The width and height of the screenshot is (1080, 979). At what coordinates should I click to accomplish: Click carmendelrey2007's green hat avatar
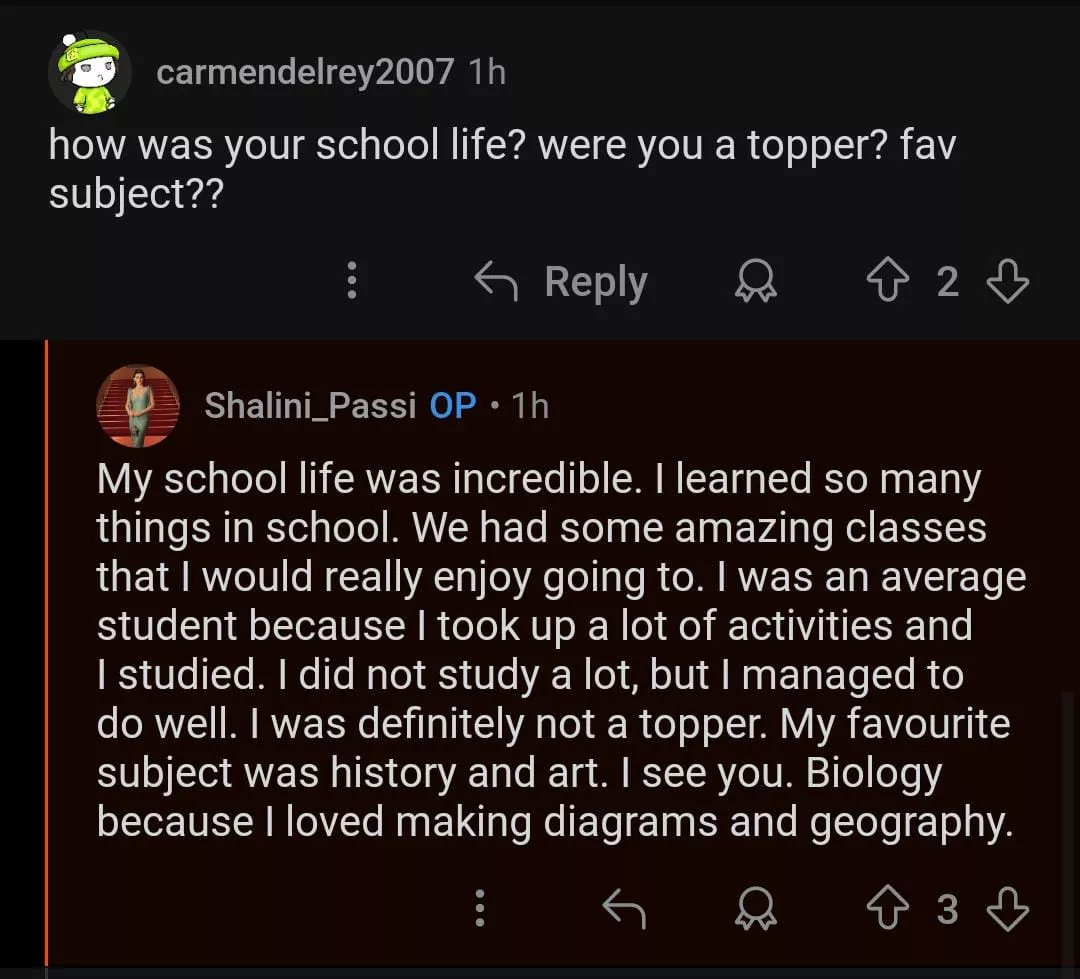pyautogui.click(x=89, y=72)
